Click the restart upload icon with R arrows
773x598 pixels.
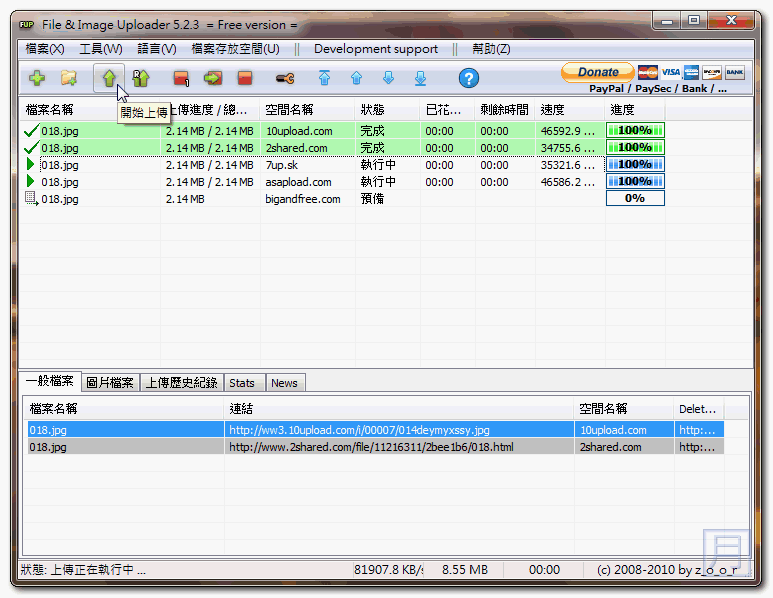pos(141,78)
